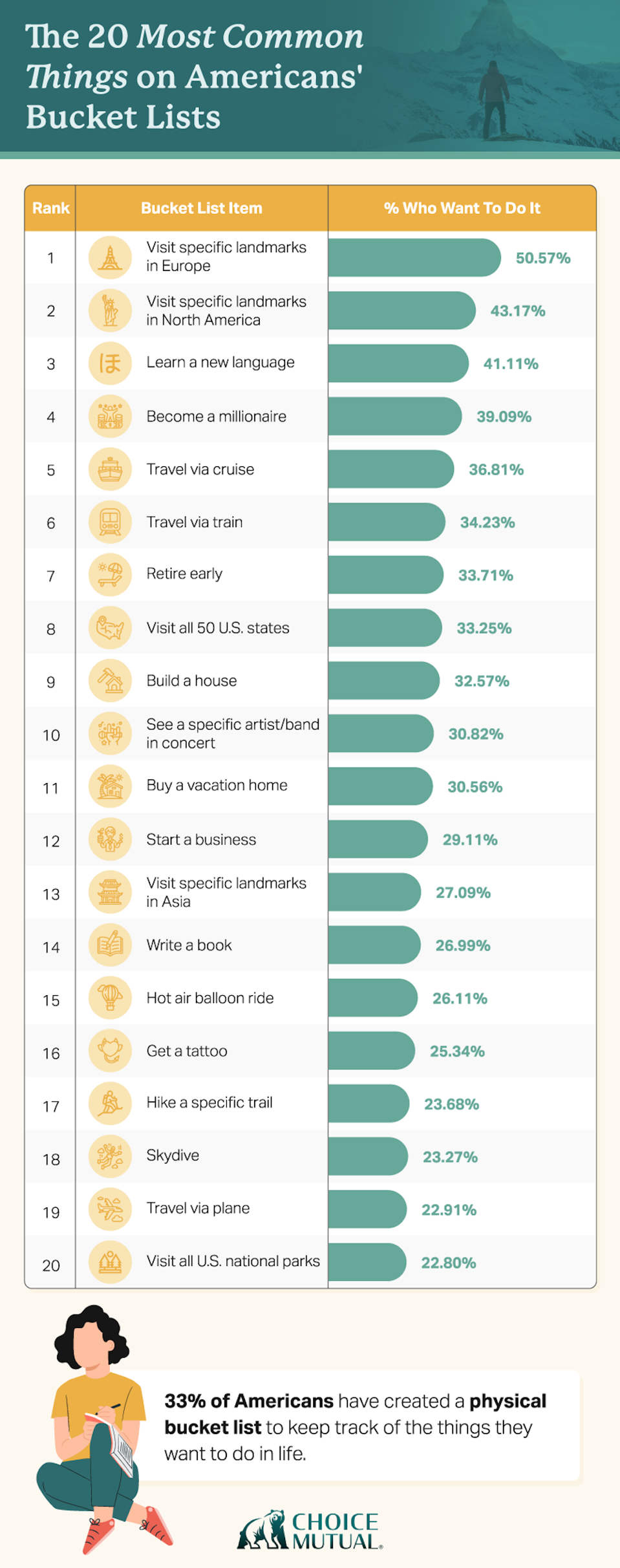This screenshot has width=620, height=1568.
Task: Click the open book writing icon
Action: click(x=110, y=945)
